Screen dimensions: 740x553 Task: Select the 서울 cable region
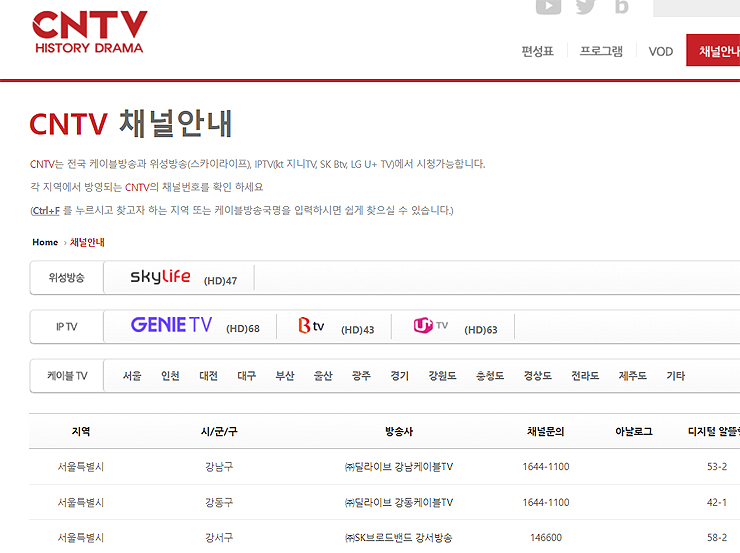point(132,376)
